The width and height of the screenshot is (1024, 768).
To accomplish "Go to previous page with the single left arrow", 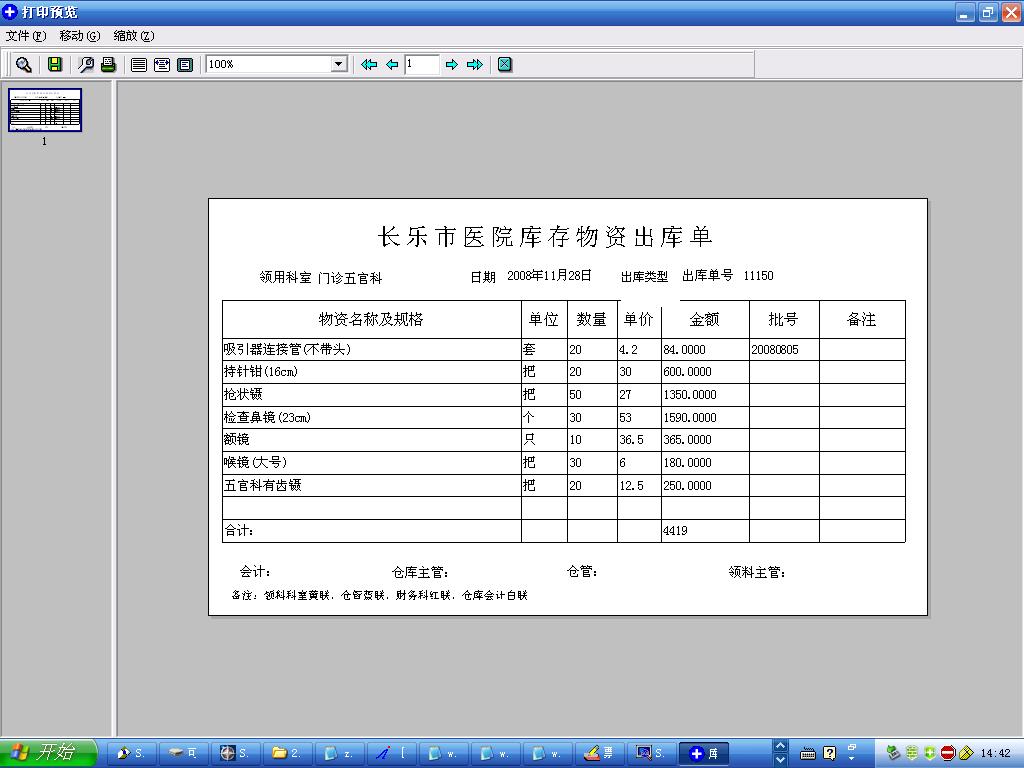I will [x=392, y=65].
